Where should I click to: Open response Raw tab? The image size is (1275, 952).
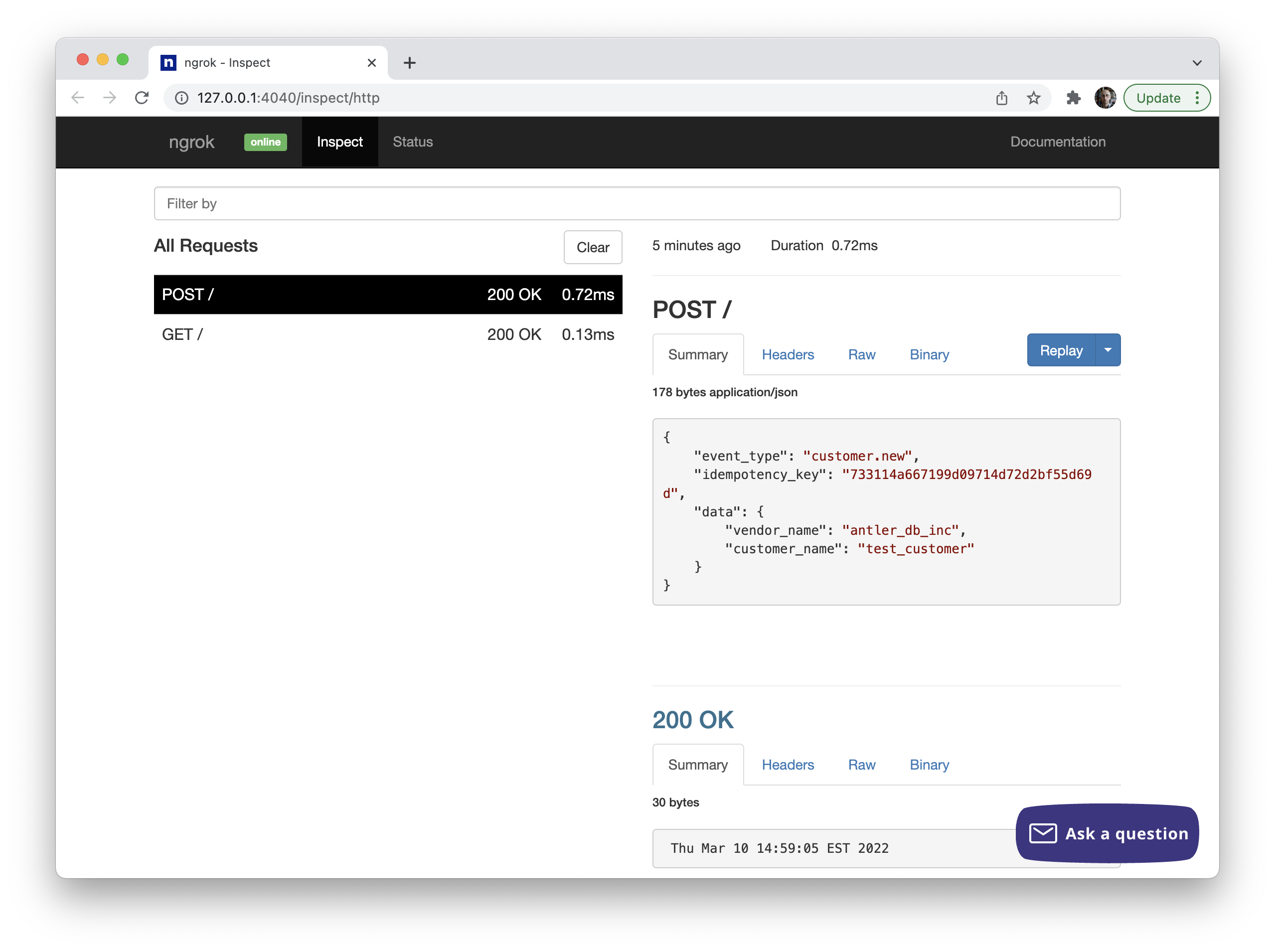pos(861,765)
